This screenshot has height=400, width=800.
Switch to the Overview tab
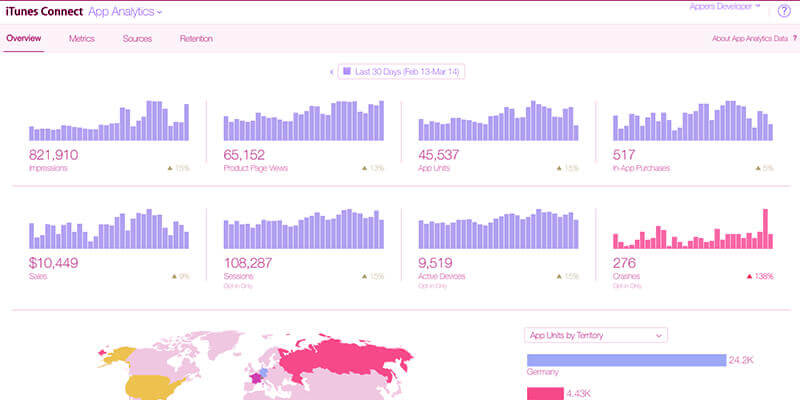pos(24,38)
